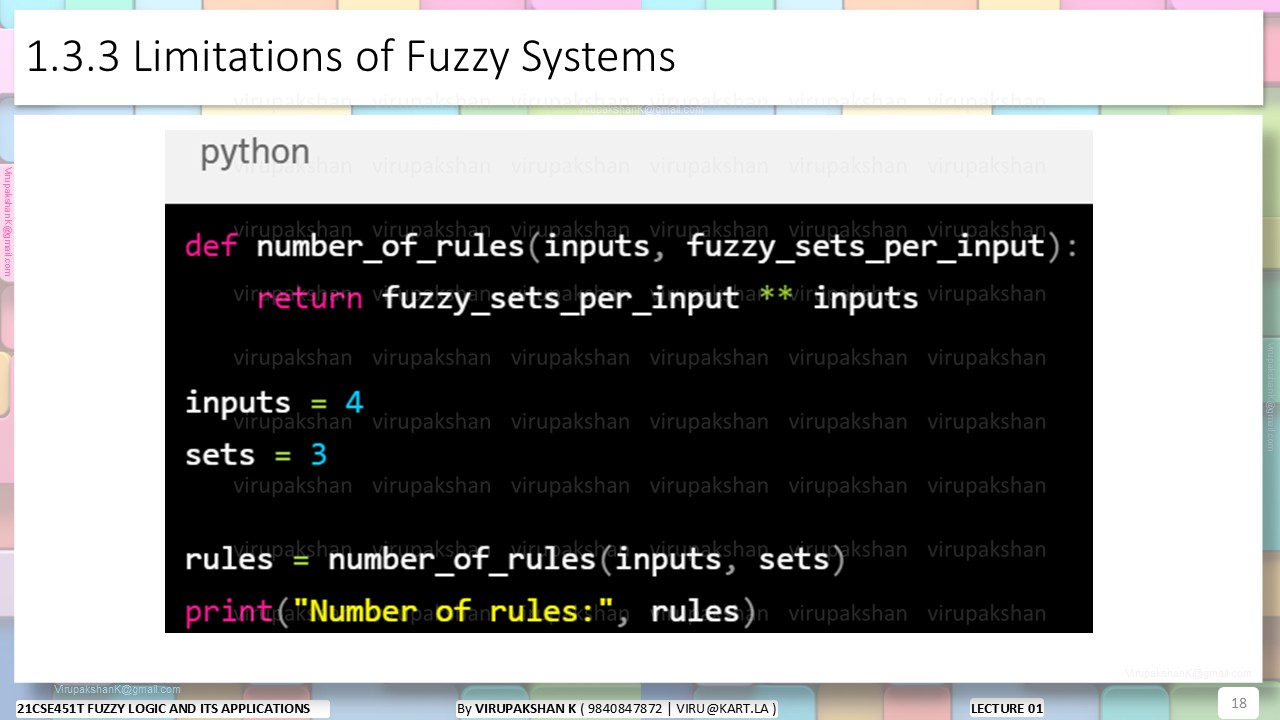1280x720 pixels.
Task: Click the print "Number of rules:" statement line
Action: click(469, 611)
